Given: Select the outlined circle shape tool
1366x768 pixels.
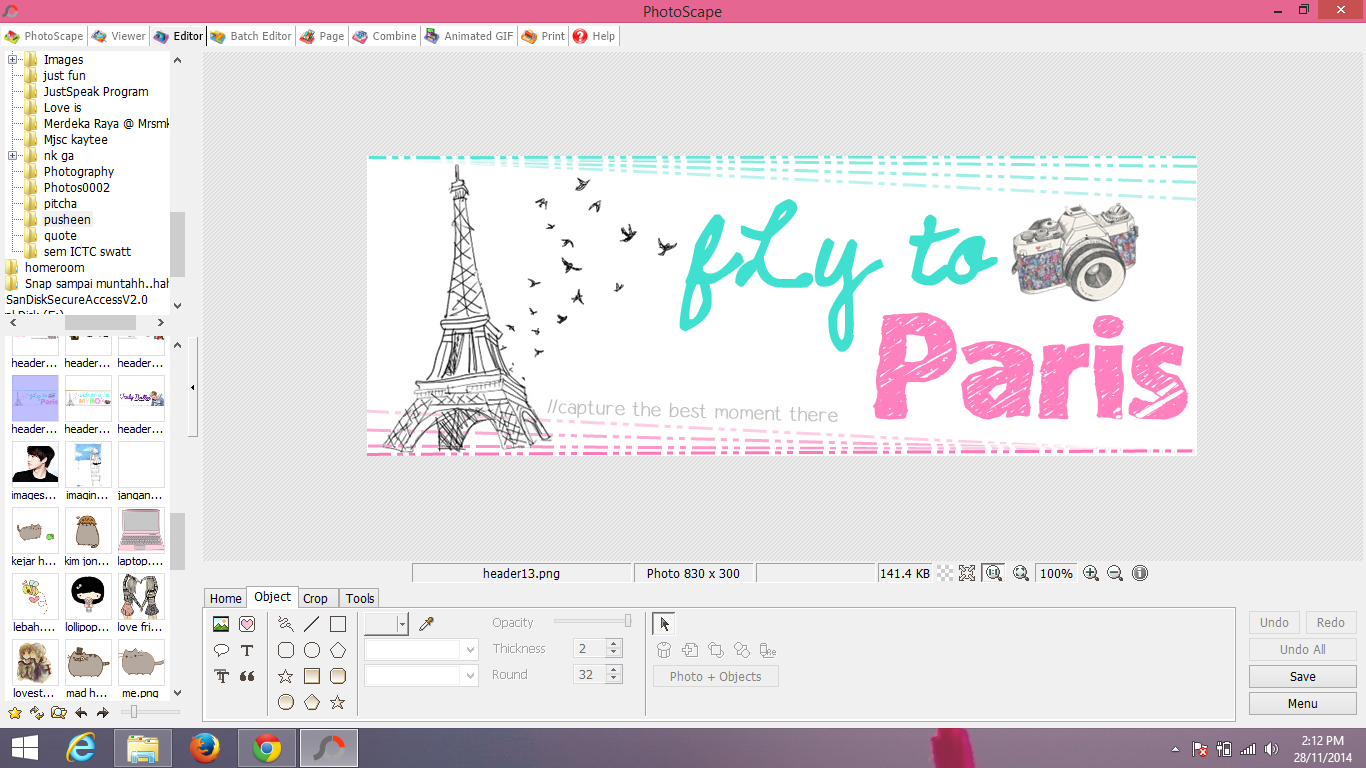Looking at the screenshot, I should [x=312, y=650].
